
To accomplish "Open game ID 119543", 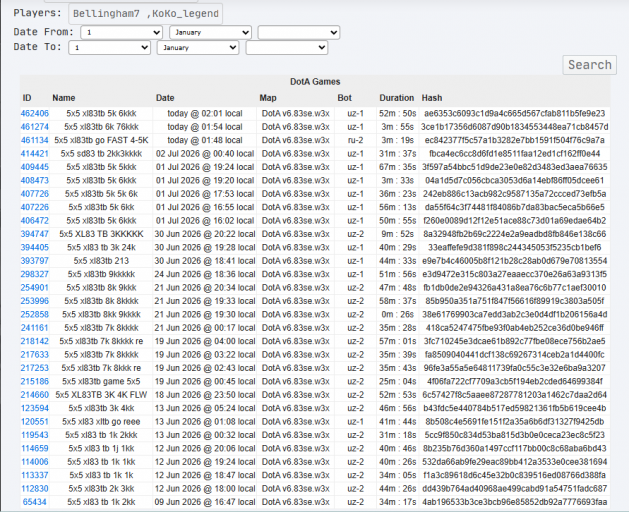I will (x=34, y=435).
